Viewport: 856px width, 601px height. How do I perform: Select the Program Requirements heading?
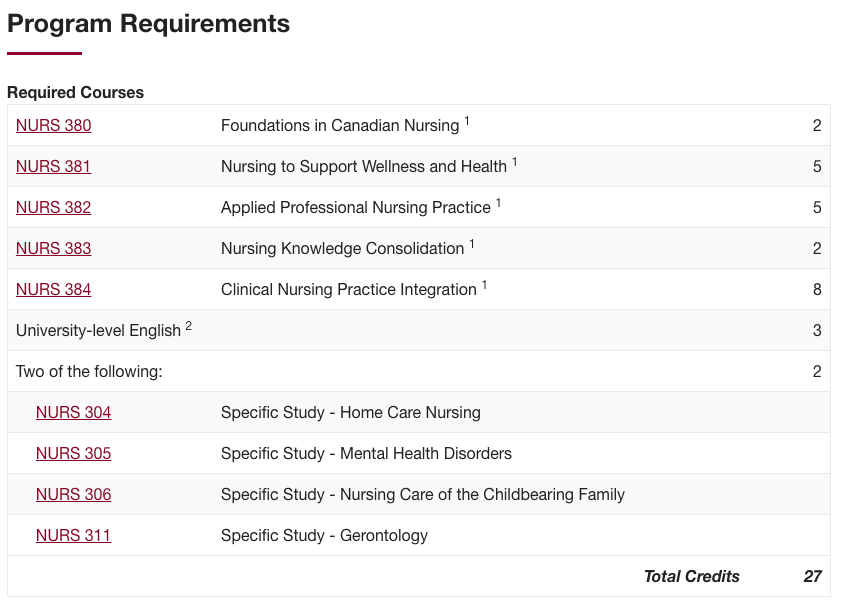[x=148, y=23]
